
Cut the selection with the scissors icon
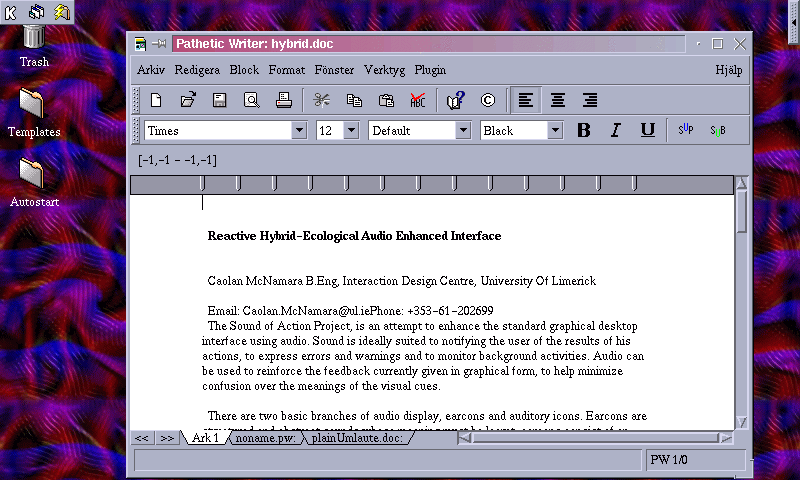tap(321, 100)
